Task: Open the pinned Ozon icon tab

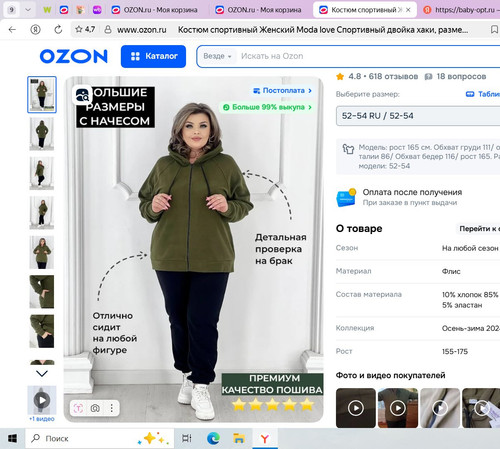Action: (64, 10)
